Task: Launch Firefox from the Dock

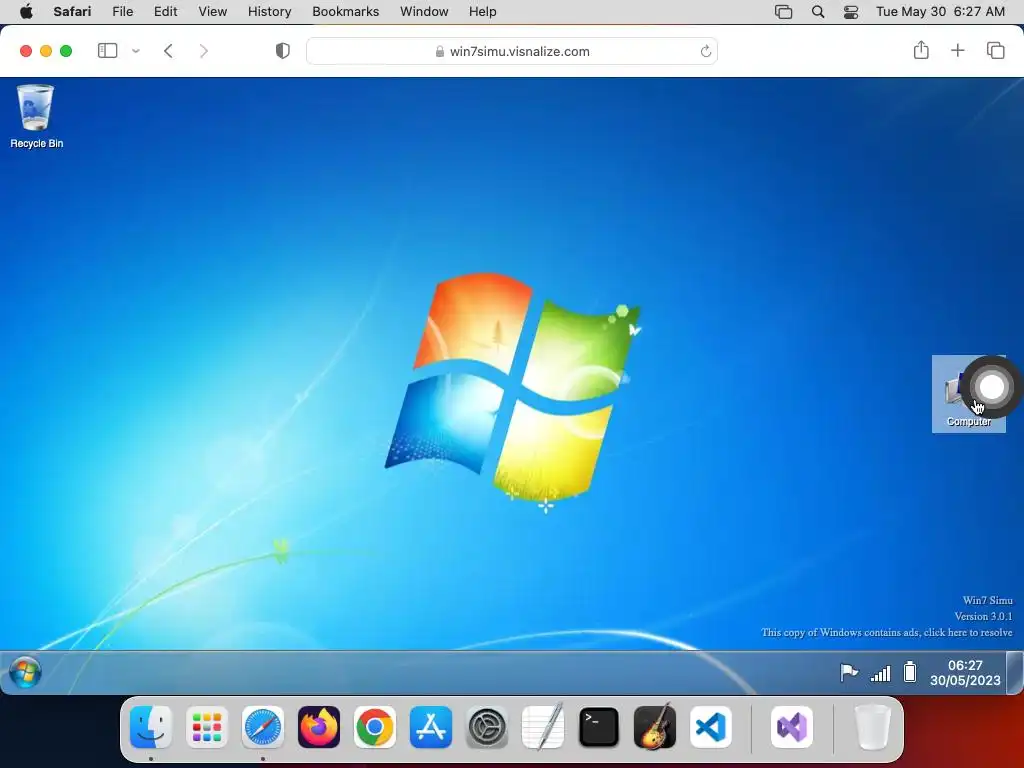Action: point(319,727)
